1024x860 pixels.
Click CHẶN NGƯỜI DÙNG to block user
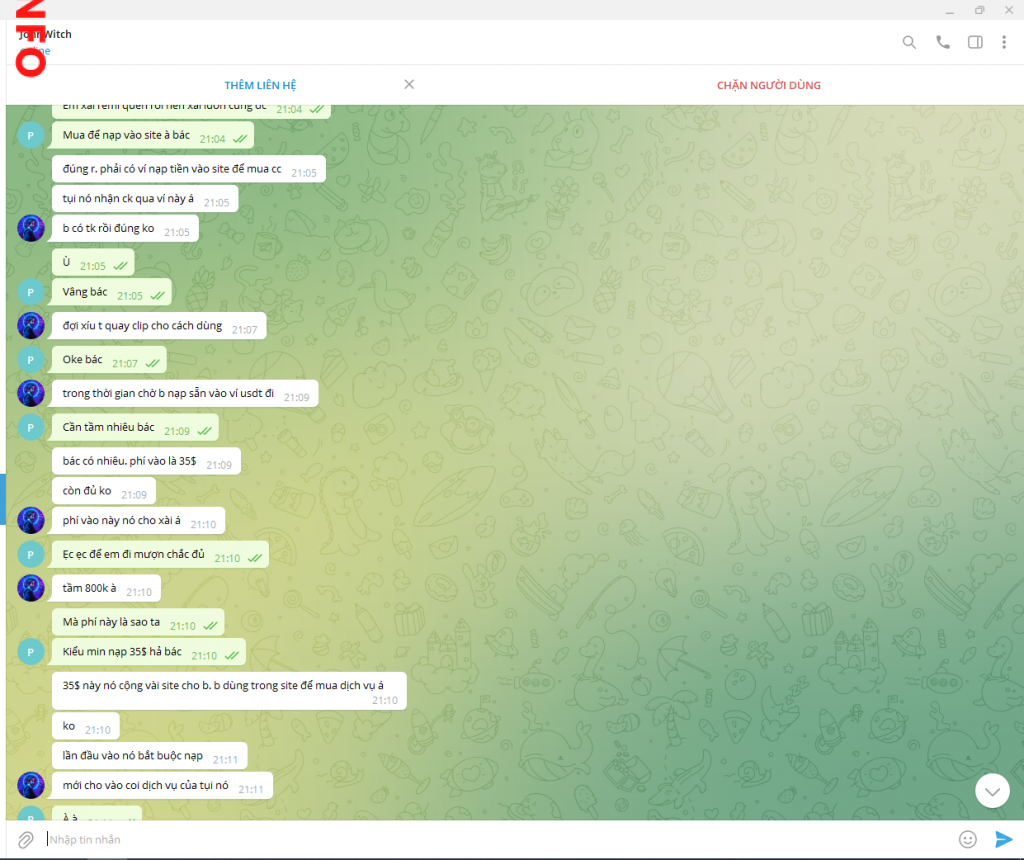point(768,85)
